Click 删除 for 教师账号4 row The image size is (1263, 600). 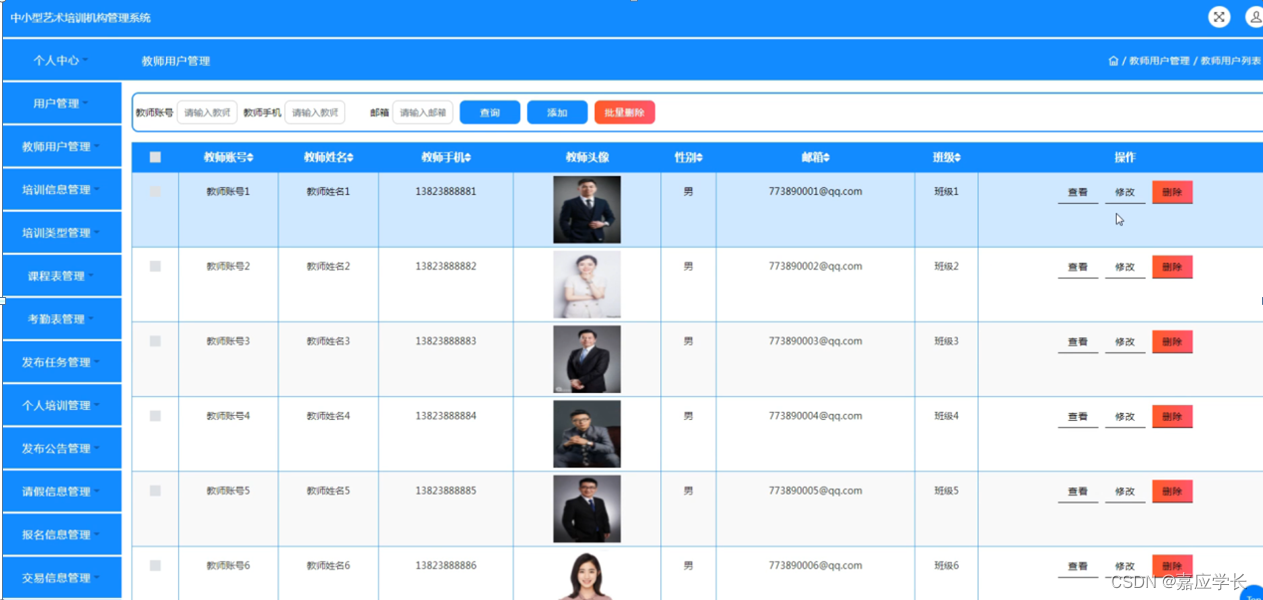1172,417
